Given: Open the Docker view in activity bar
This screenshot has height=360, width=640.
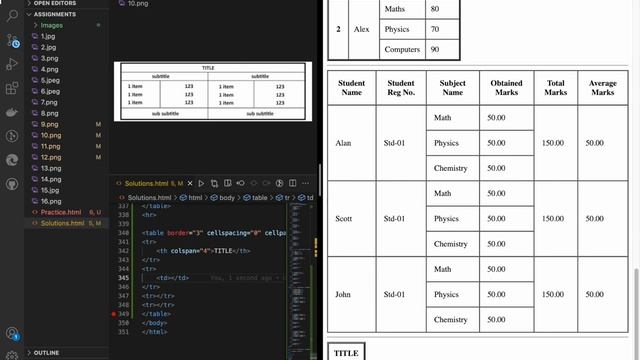Looking at the screenshot, I should tap(12, 112).
